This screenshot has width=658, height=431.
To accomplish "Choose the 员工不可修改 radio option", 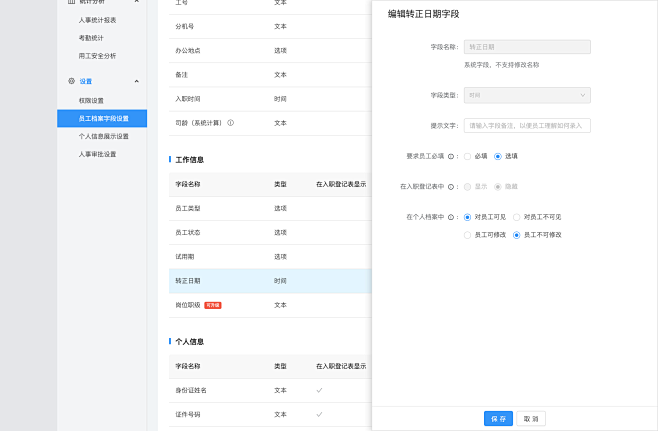I will click(517, 235).
